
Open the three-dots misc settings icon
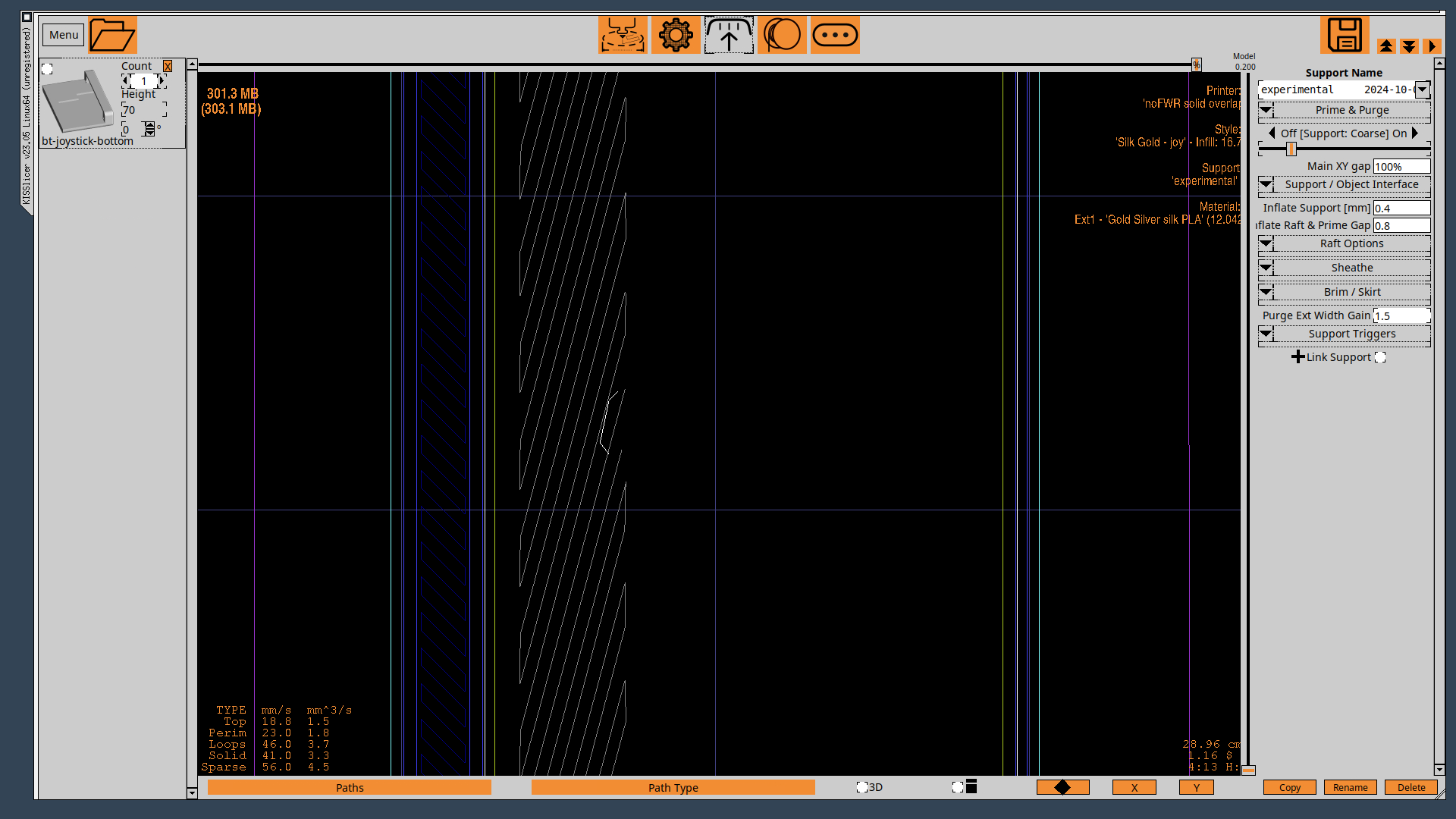pyautogui.click(x=835, y=35)
